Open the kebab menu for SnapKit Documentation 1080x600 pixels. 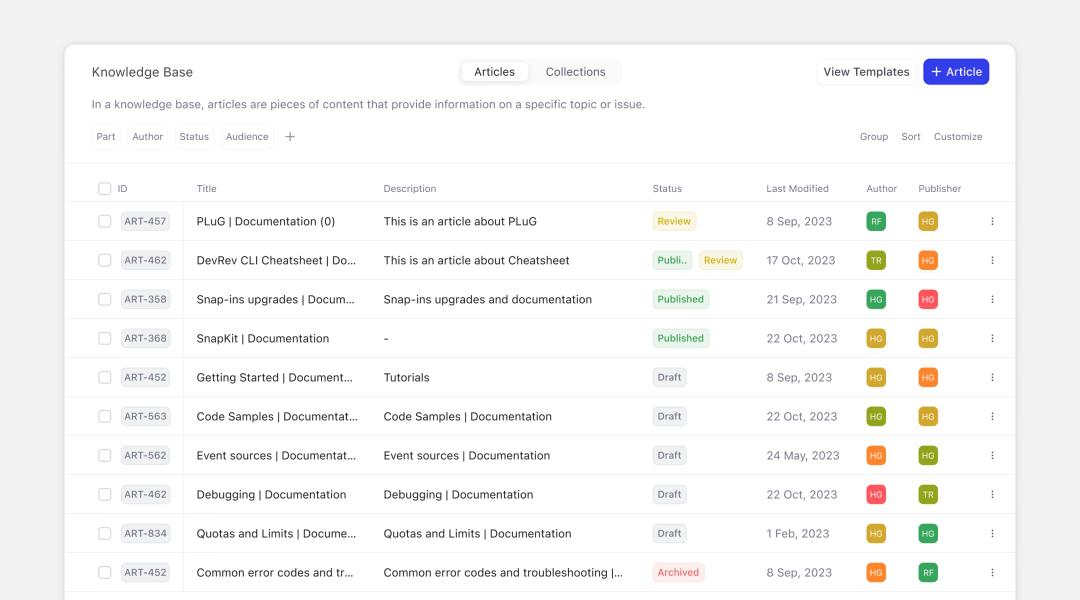[x=992, y=338]
